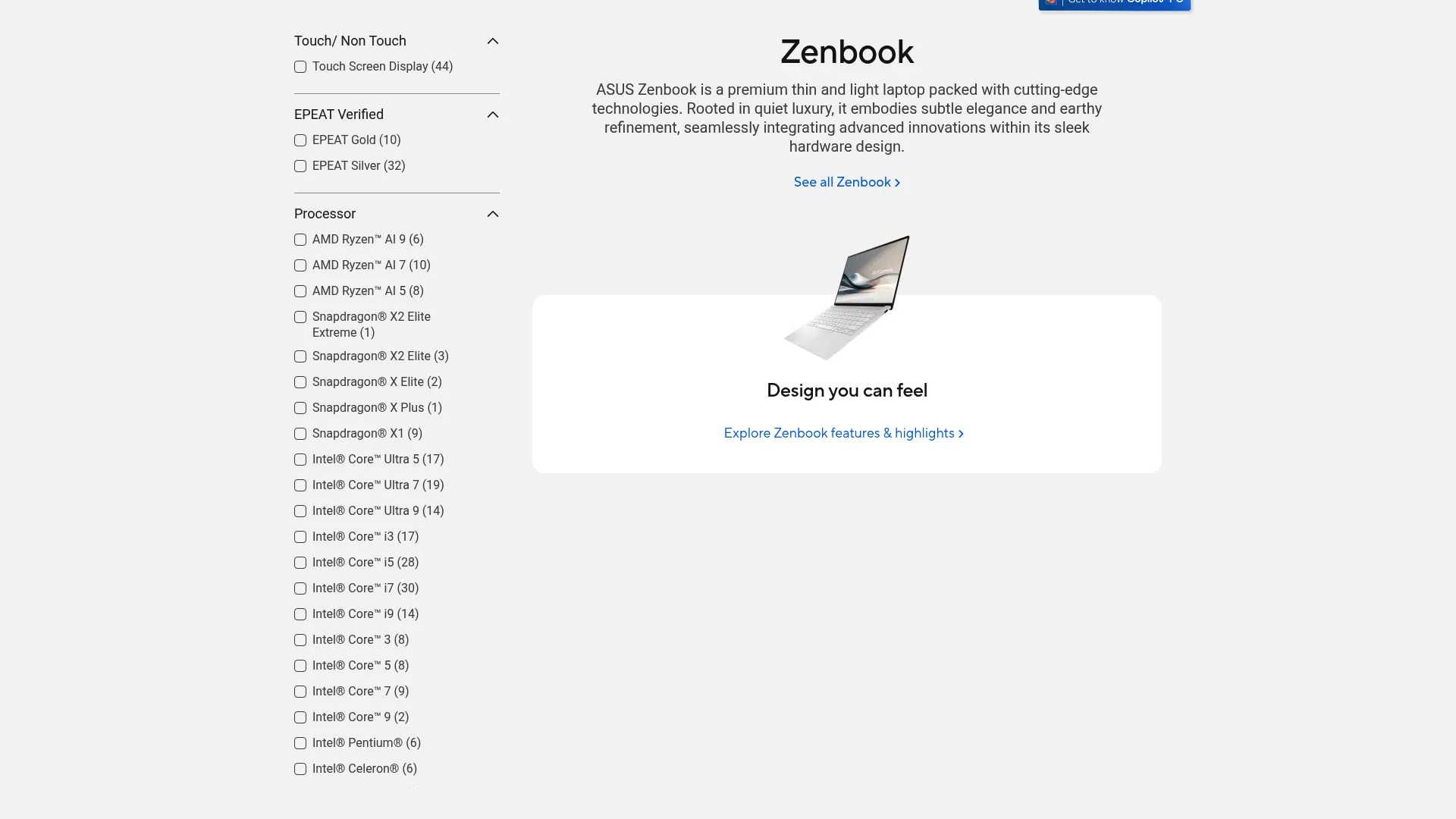Enable the EPEAT Silver checkbox
Screen dimensions: 1456x819
coord(300,166)
